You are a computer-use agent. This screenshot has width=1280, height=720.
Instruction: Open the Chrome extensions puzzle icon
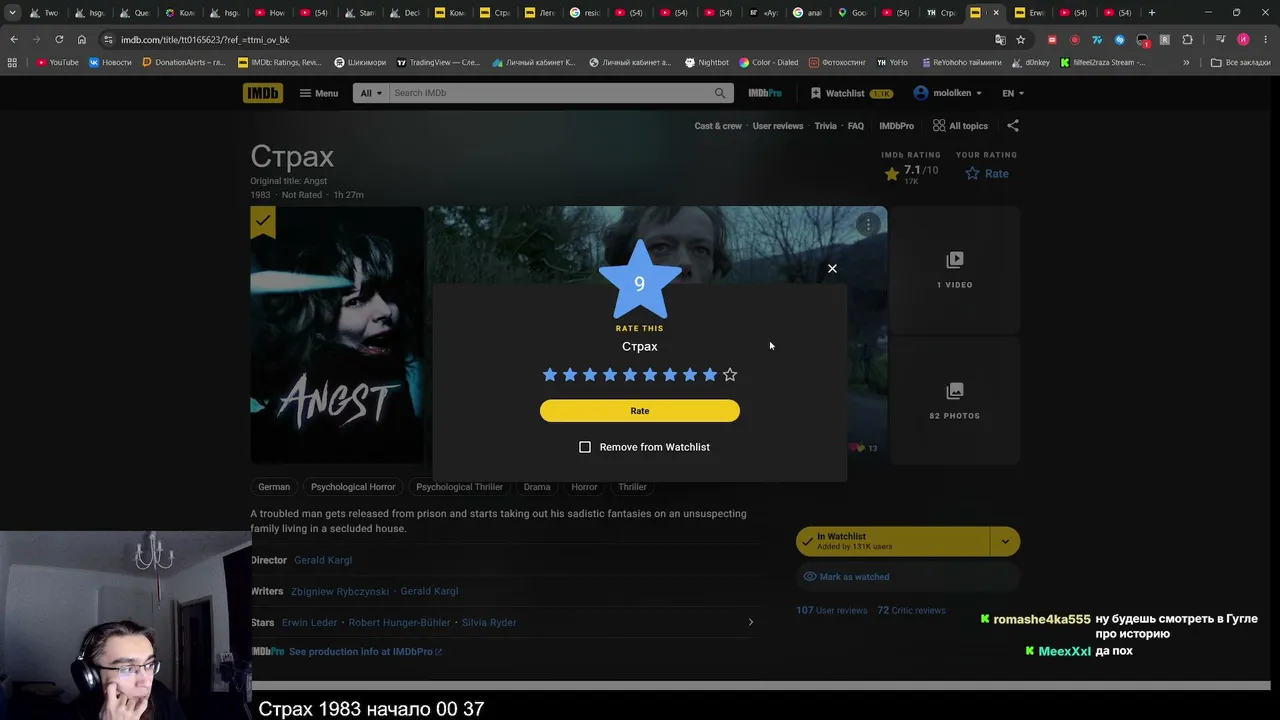[x=1187, y=39]
